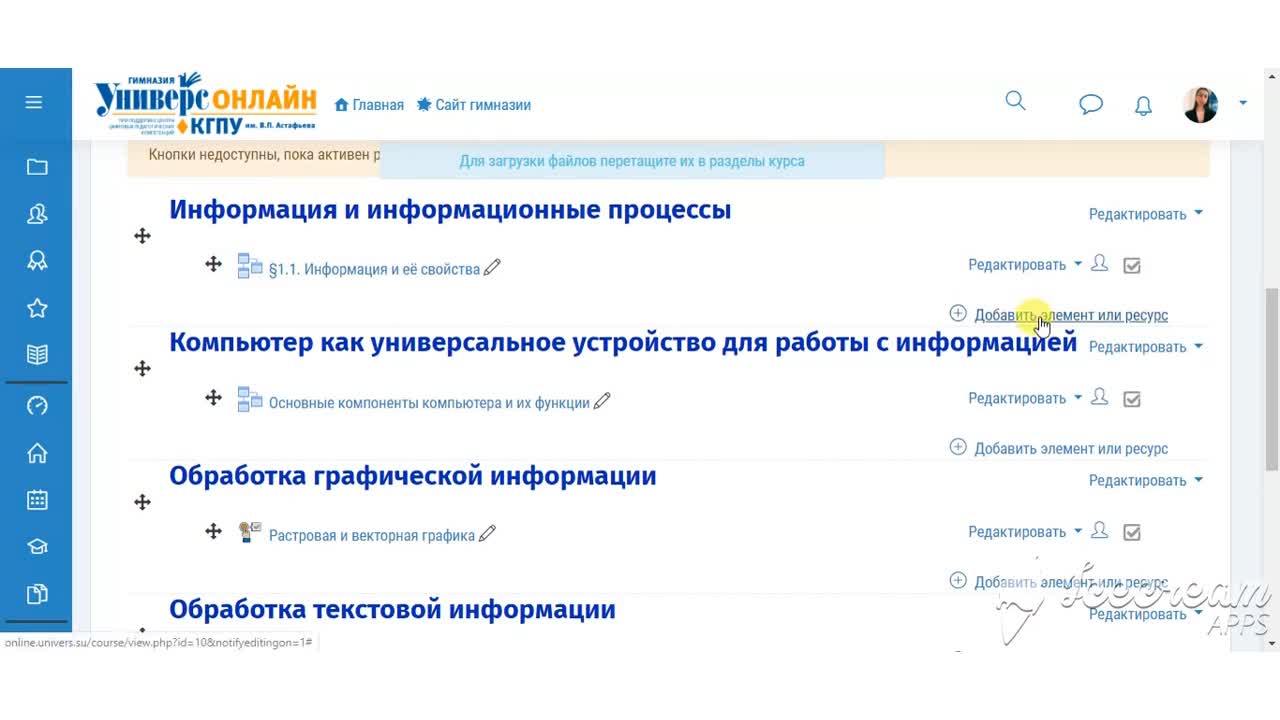This screenshot has height=720, width=1280.
Task: Open Редактировать menu for Информация и информационные процессы section
Action: [1145, 214]
